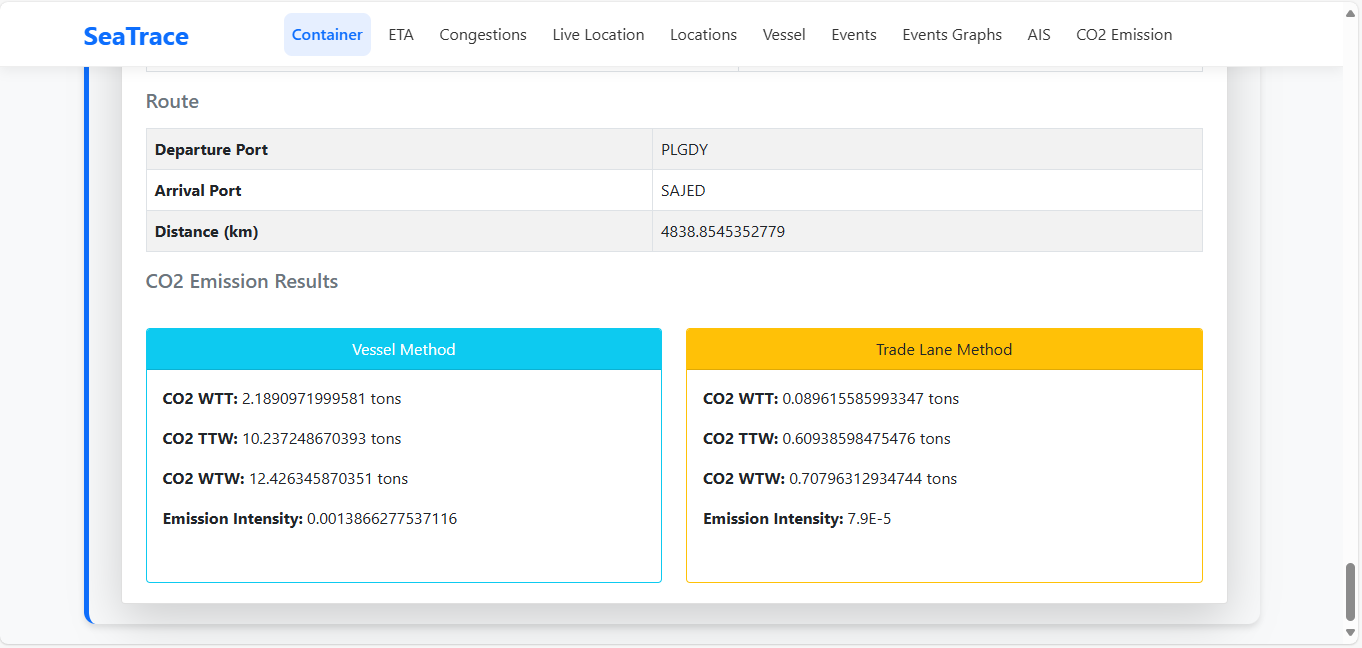This screenshot has height=648, width=1362.
Task: Select Vessel Method CO2 WTW 12.426345870351 tons
Action: tap(285, 478)
